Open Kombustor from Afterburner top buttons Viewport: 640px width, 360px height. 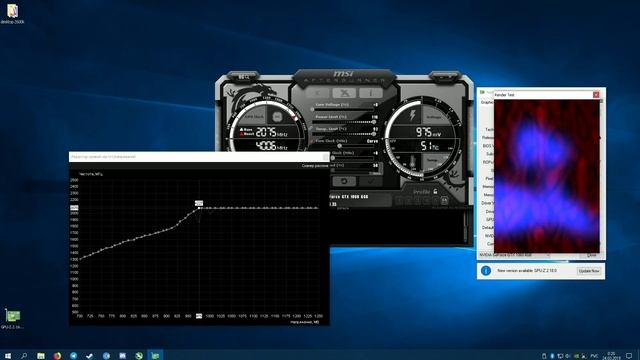pos(318,93)
